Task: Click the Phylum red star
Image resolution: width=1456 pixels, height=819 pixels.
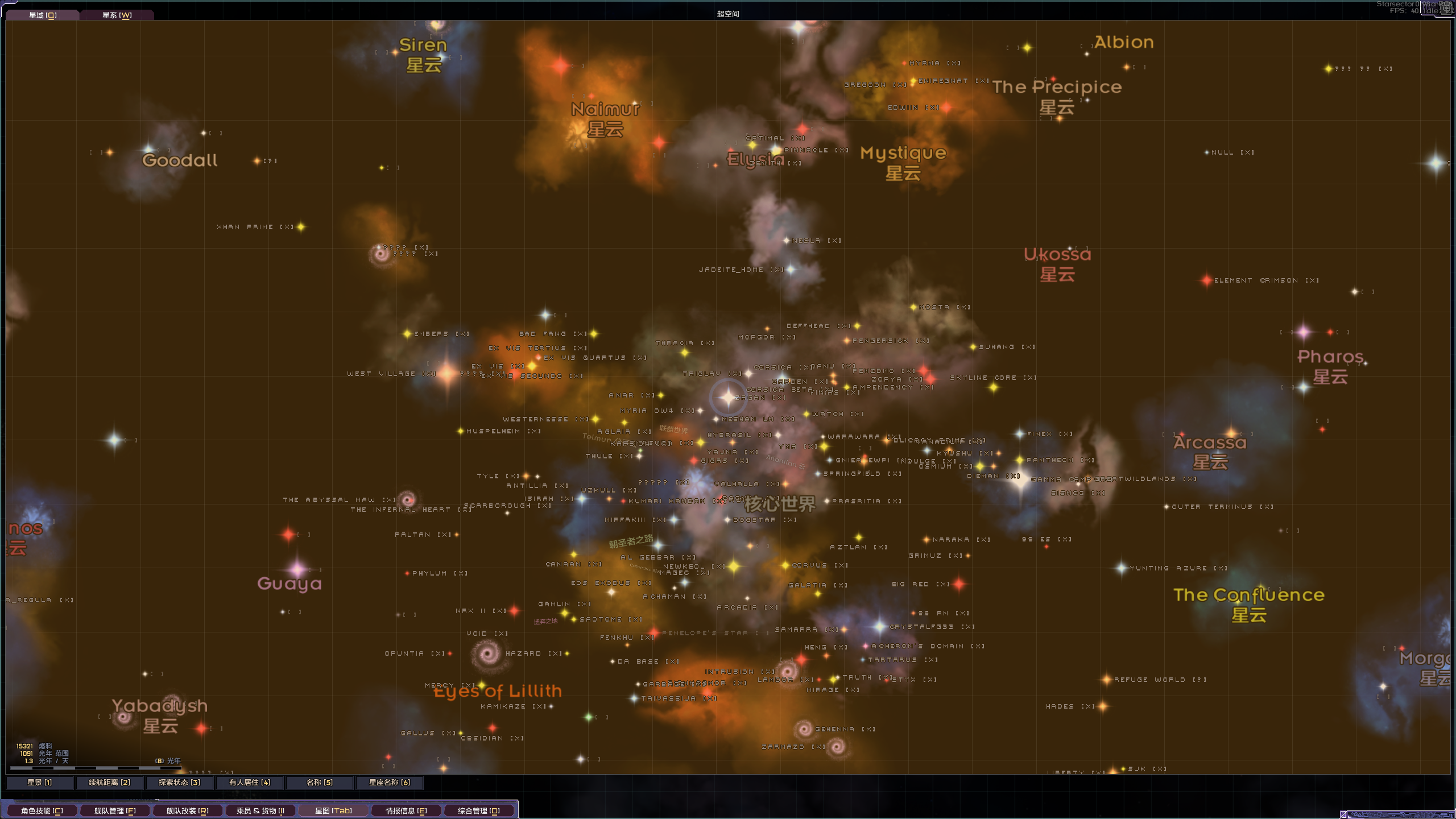Action: (407, 573)
